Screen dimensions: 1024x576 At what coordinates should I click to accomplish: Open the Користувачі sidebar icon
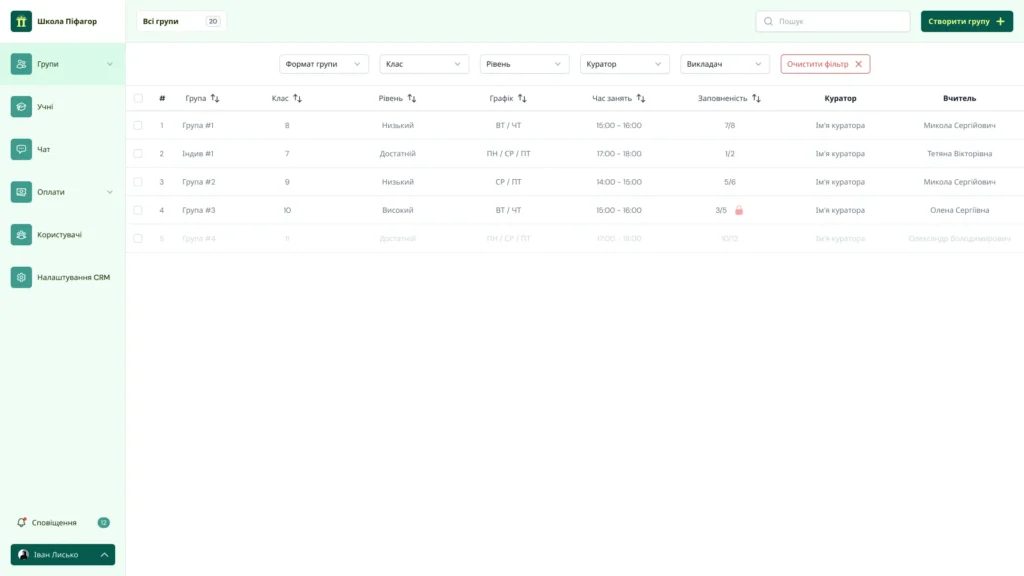coord(21,234)
